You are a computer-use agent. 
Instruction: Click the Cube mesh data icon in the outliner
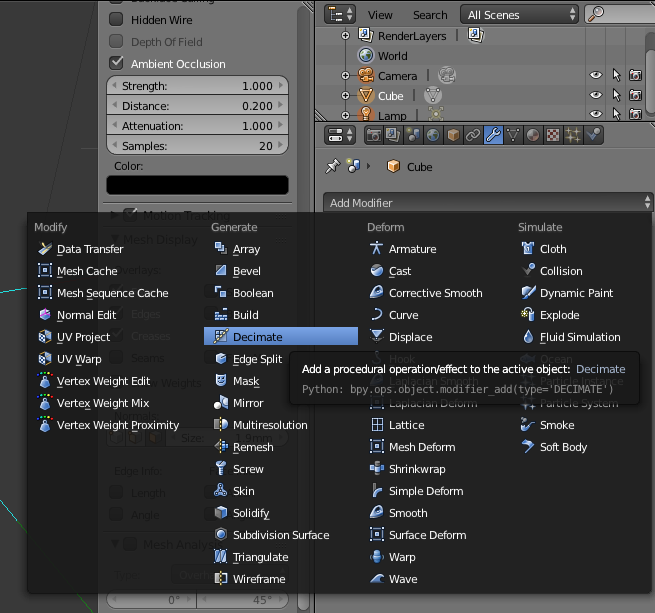[x=433, y=95]
